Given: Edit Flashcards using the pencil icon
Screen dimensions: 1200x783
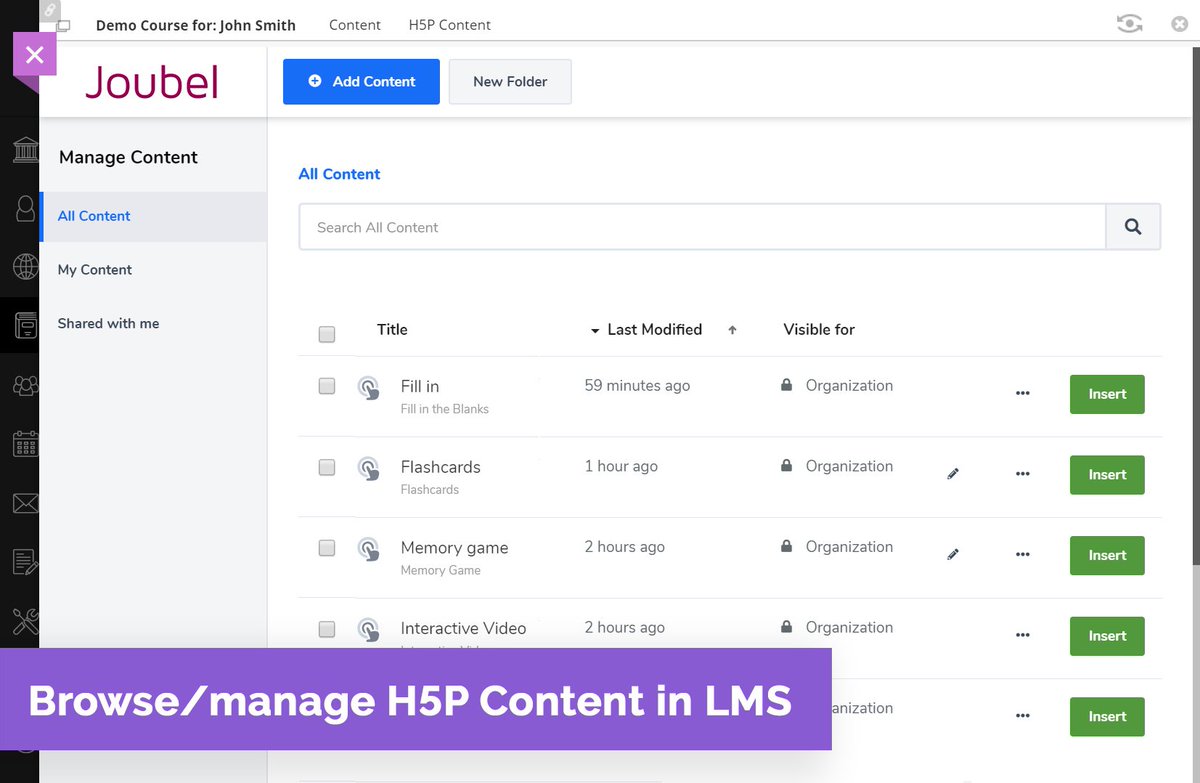Looking at the screenshot, I should pyautogui.click(x=953, y=474).
